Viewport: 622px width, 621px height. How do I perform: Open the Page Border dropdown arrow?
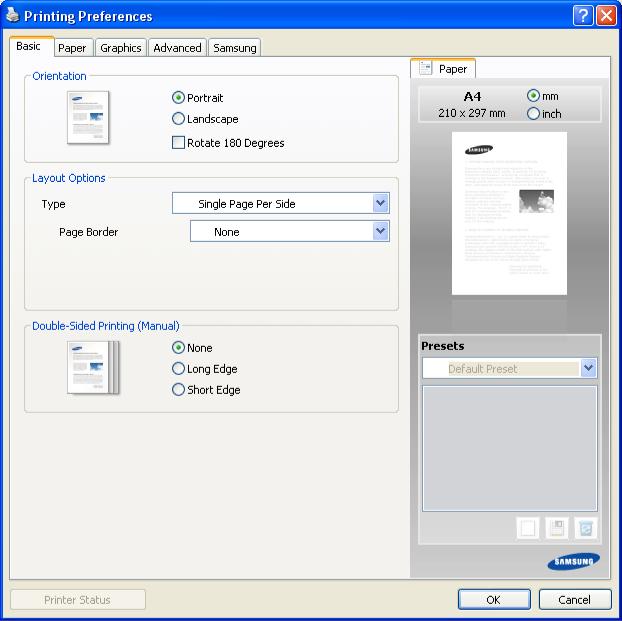pyautogui.click(x=380, y=231)
